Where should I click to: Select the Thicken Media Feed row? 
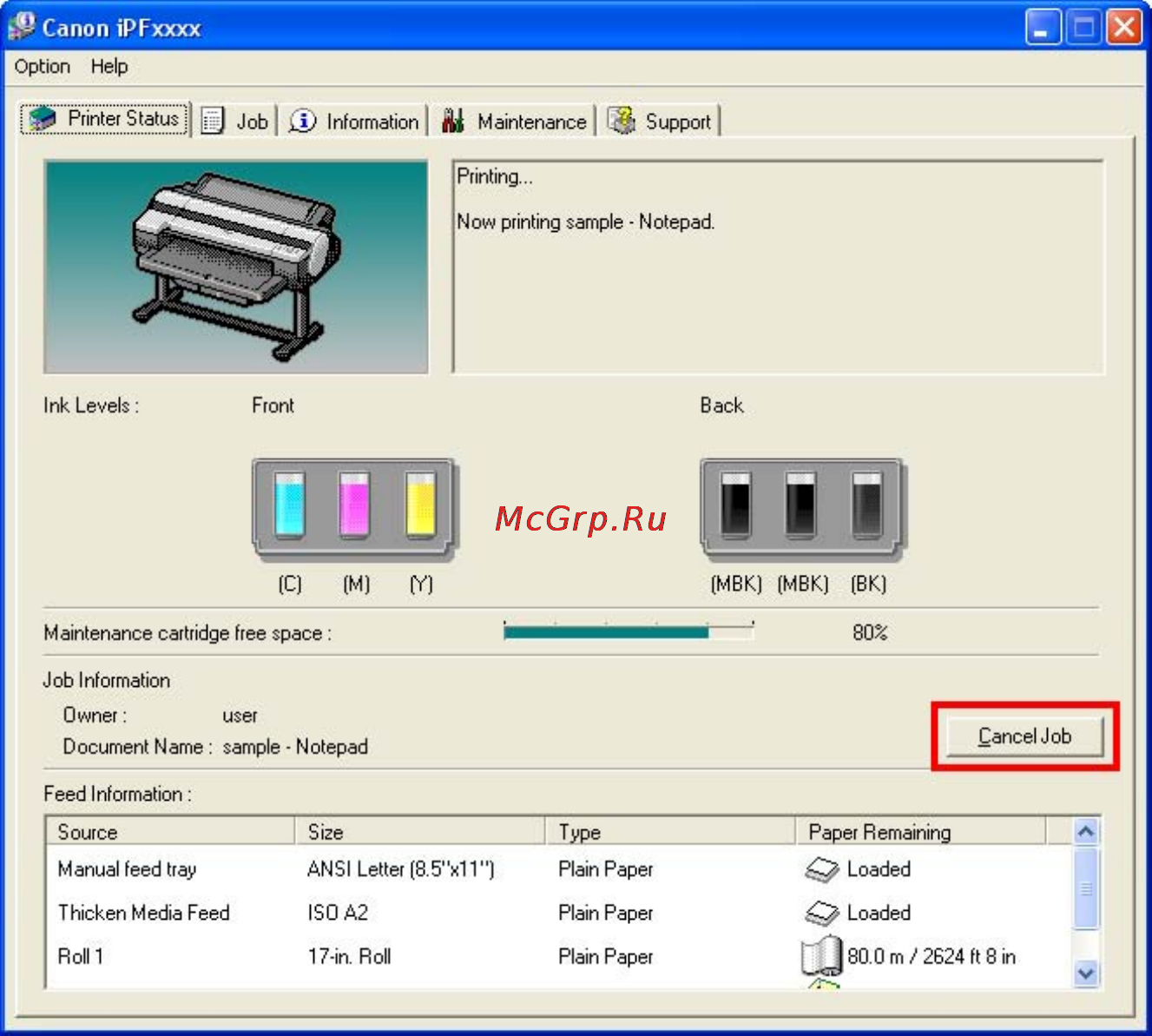point(560,913)
